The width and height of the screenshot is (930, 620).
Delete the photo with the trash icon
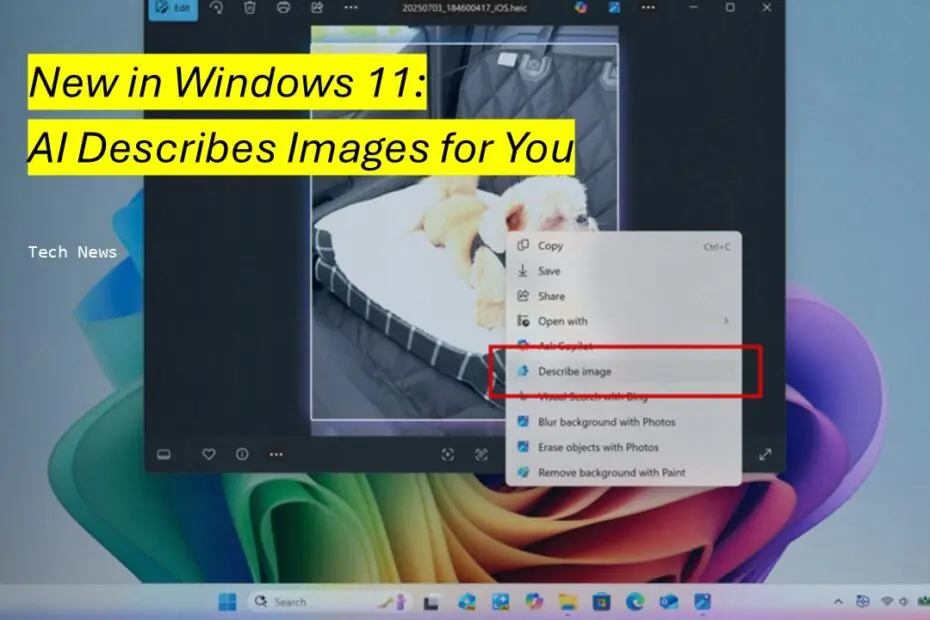pyautogui.click(x=250, y=8)
